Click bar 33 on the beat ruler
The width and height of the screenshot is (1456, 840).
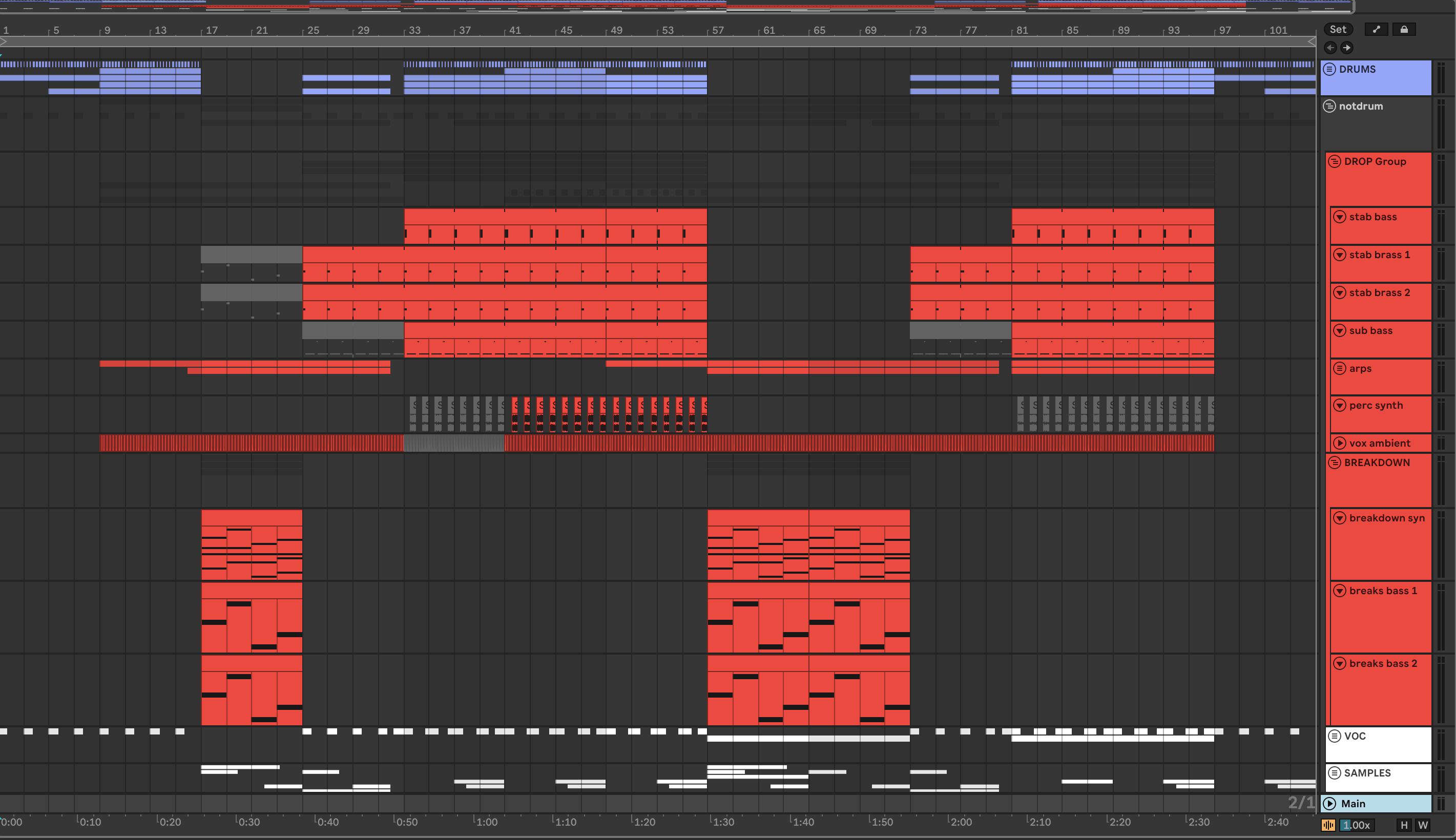414,30
